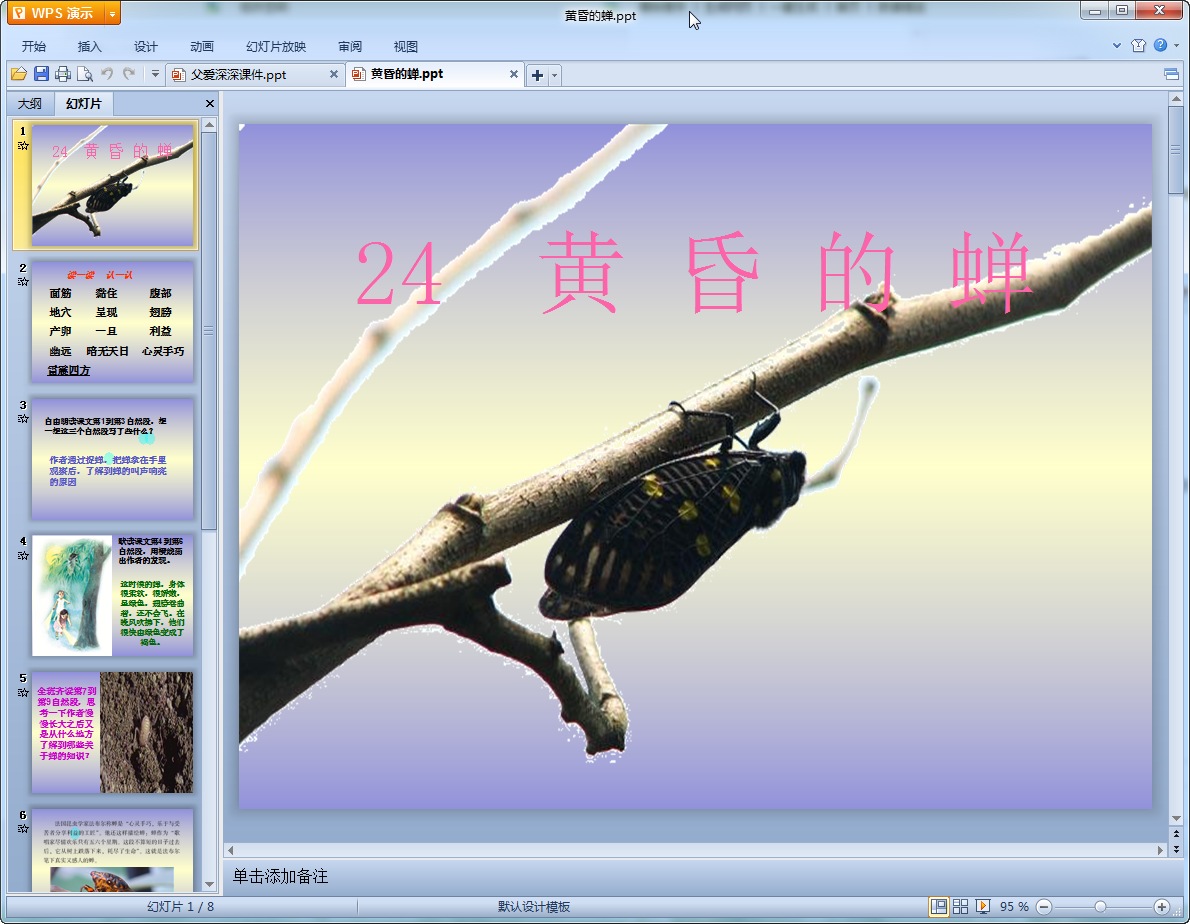
Task: Click the zoom slider handle
Action: click(x=1100, y=907)
